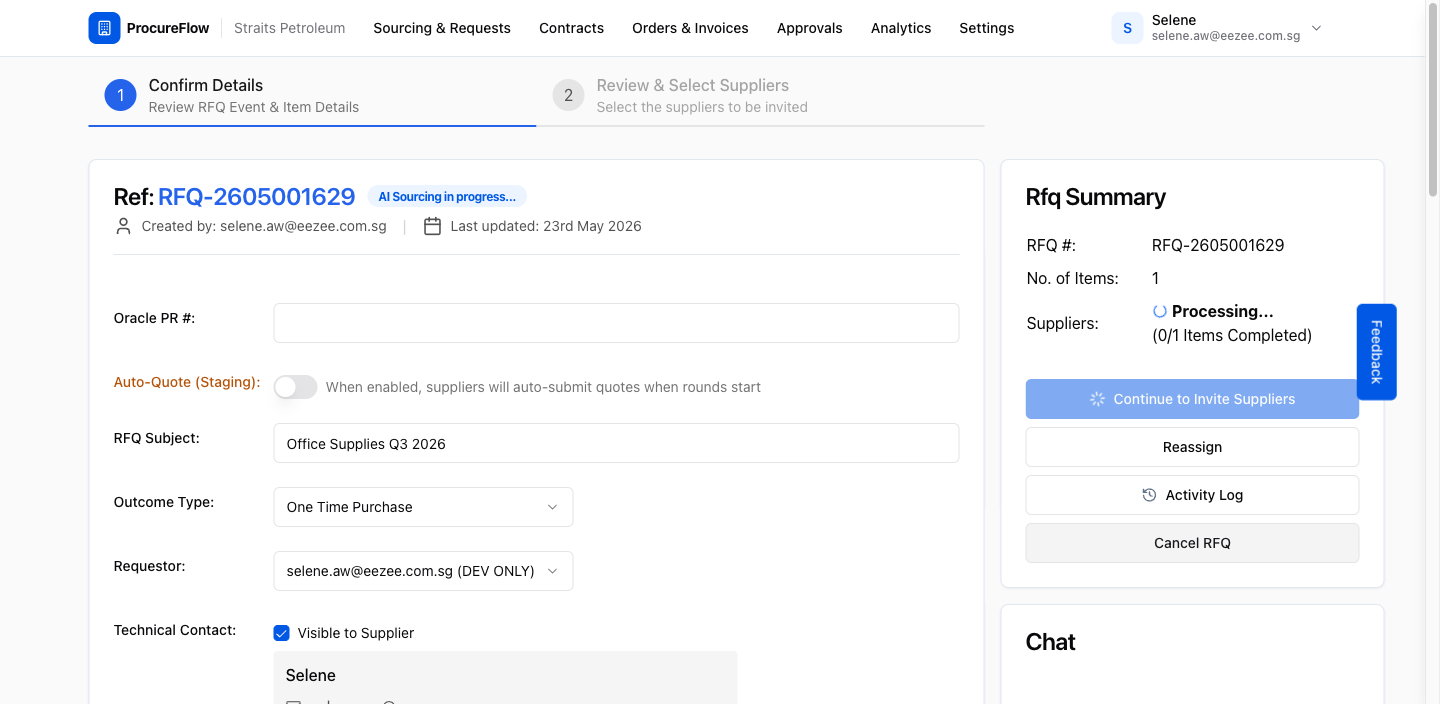Enable the Auto-Quote (Staging) toggle
The height and width of the screenshot is (704, 1440).
[x=295, y=387]
